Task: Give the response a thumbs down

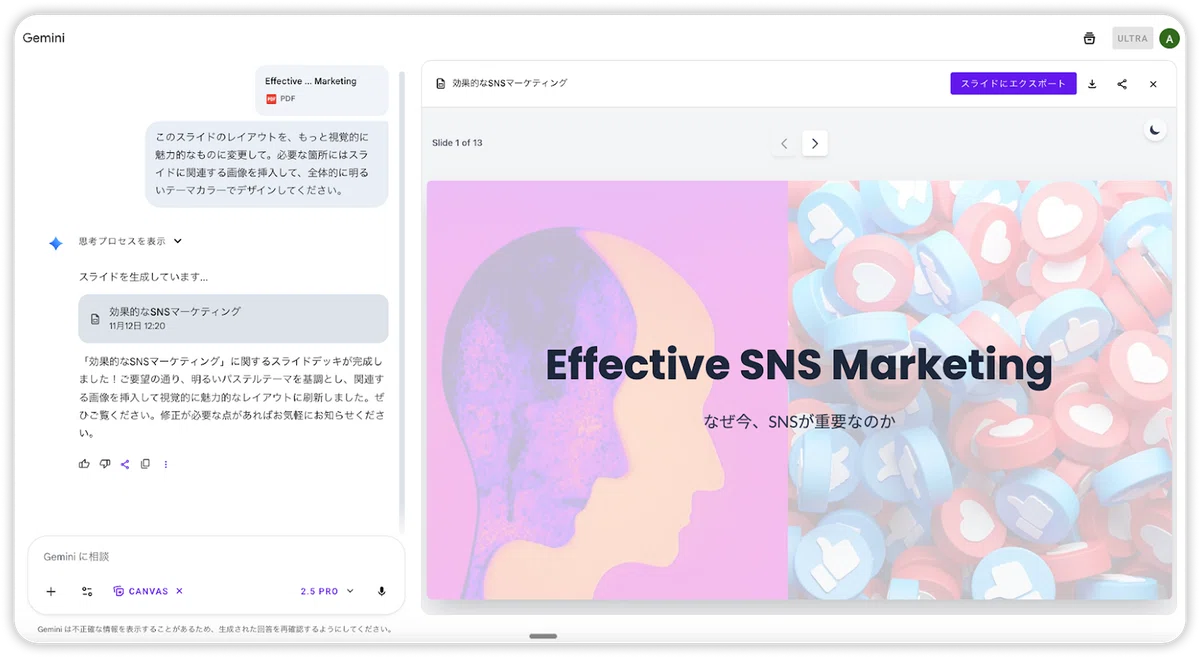Action: (105, 464)
